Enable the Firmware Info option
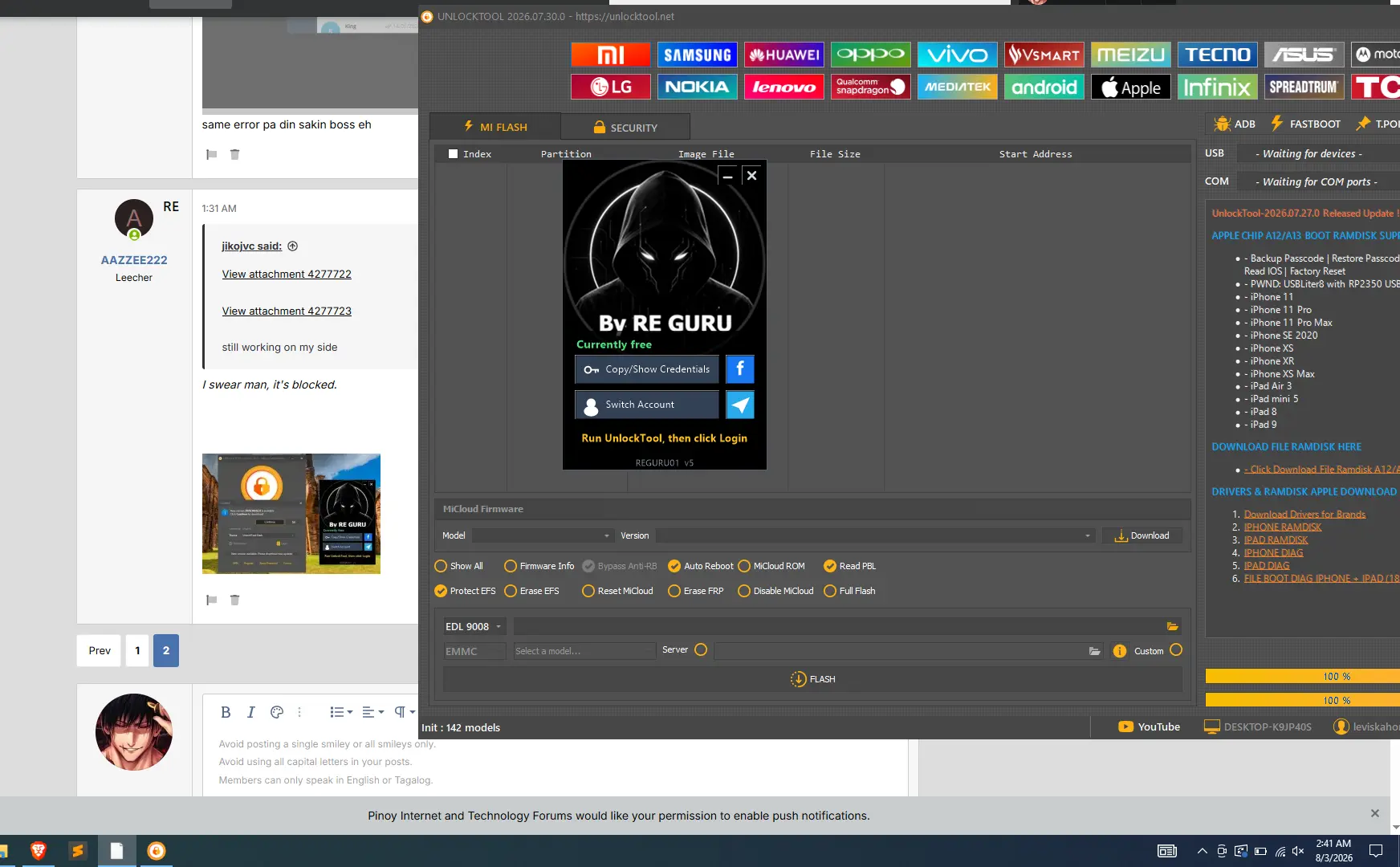The image size is (1400, 867). (539, 566)
